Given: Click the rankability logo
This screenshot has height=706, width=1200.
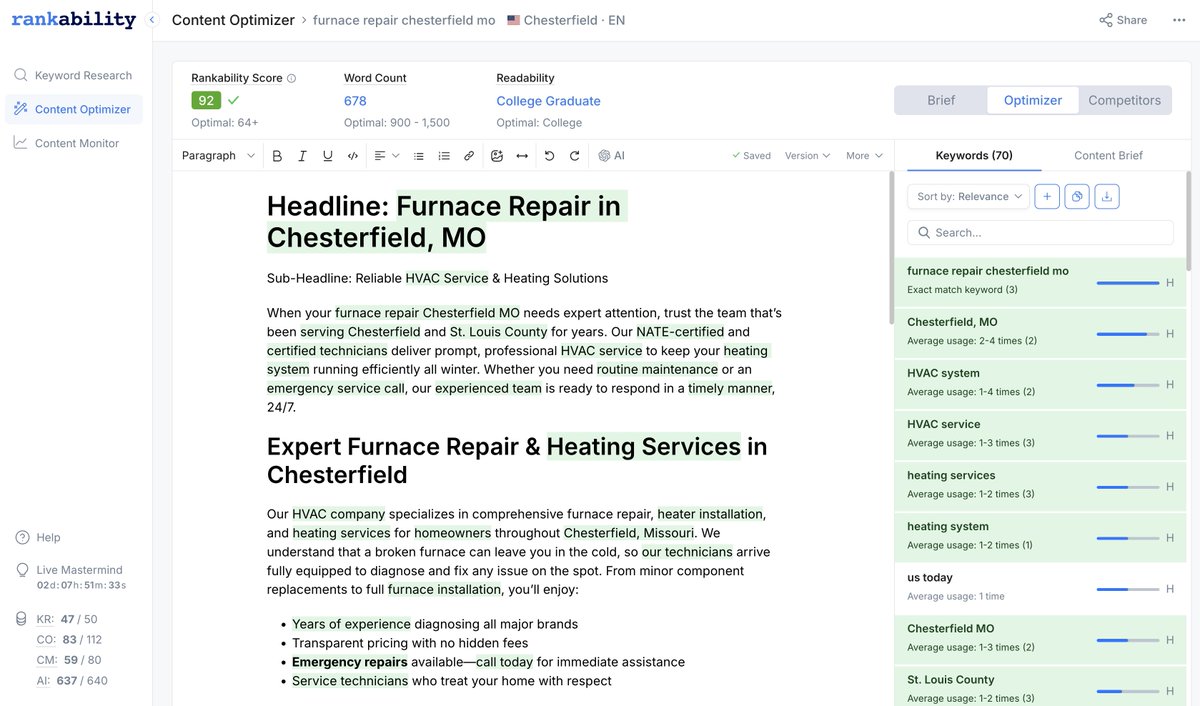Looking at the screenshot, I should click(x=74, y=19).
